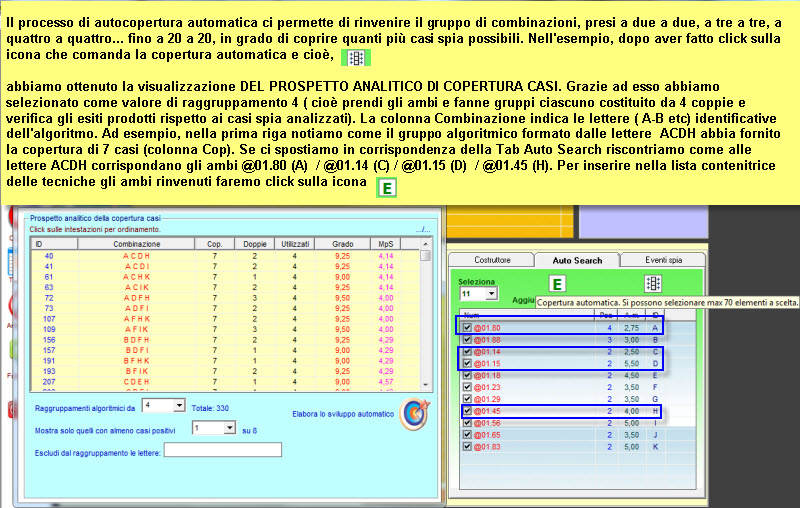Image resolution: width=800 pixels, height=508 pixels.
Task: Select row ID 40 combination A C D H
Action: [x=226, y=256]
